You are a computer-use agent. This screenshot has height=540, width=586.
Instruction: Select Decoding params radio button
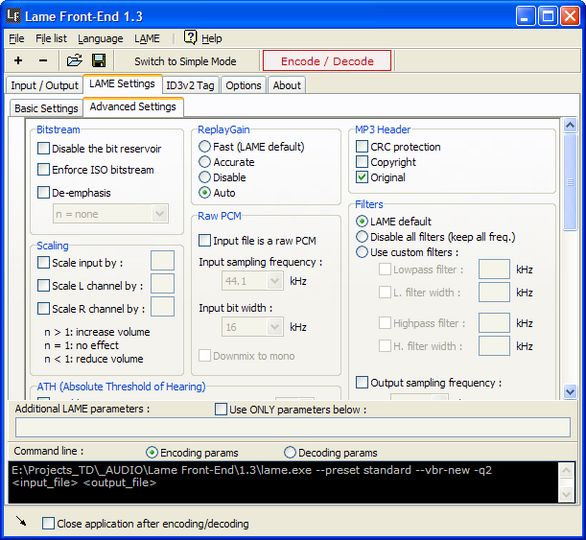click(290, 452)
